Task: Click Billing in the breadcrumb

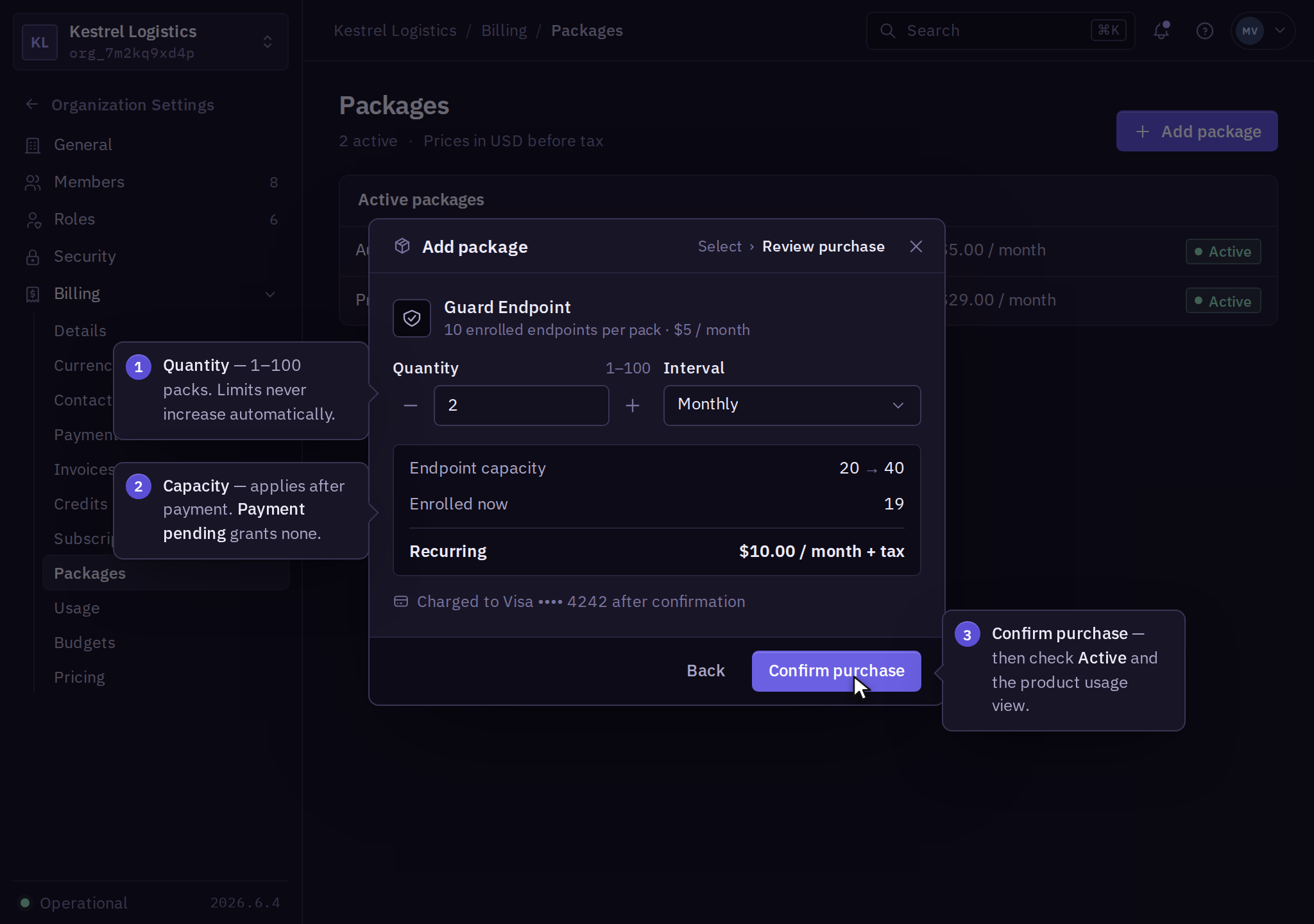Action: pyautogui.click(x=504, y=30)
